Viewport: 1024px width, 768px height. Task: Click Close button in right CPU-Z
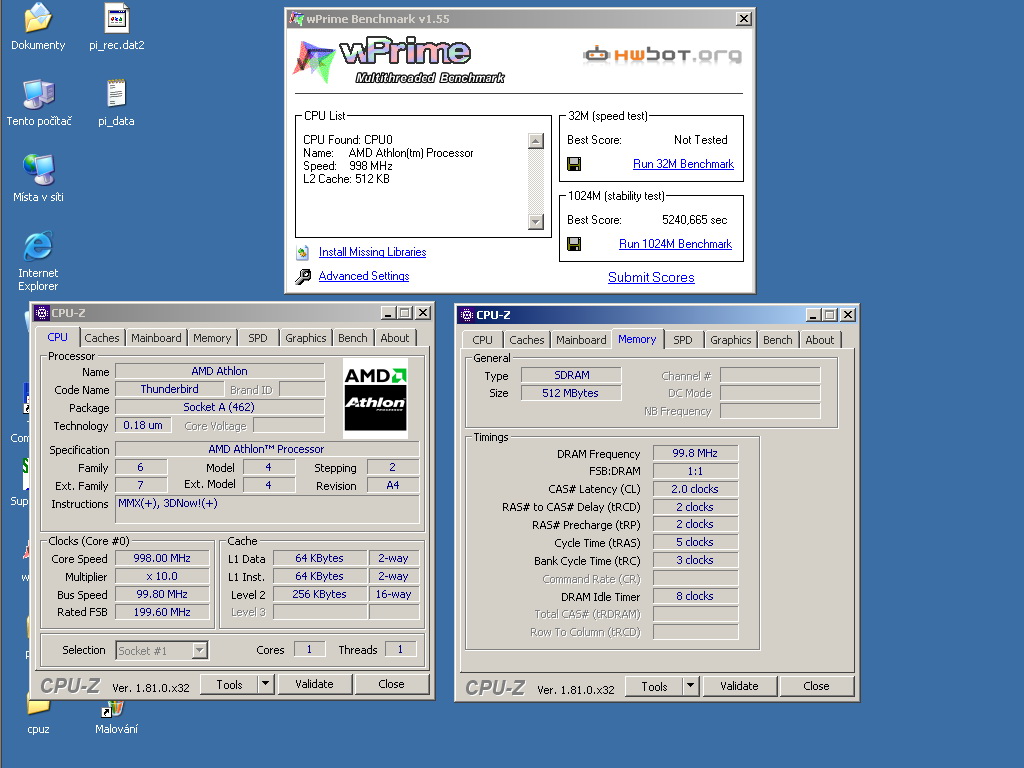click(816, 686)
